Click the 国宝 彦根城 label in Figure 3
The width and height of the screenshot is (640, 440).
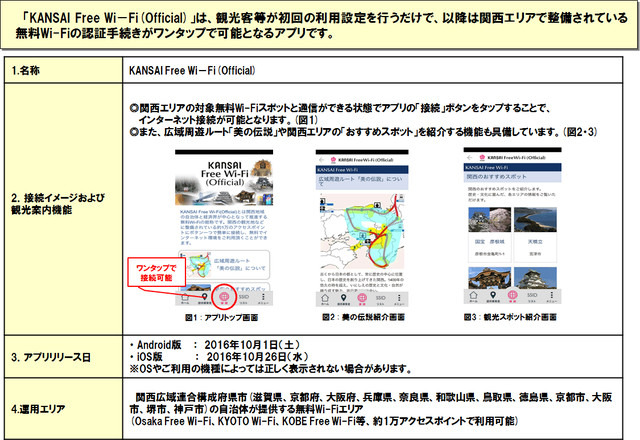489,242
